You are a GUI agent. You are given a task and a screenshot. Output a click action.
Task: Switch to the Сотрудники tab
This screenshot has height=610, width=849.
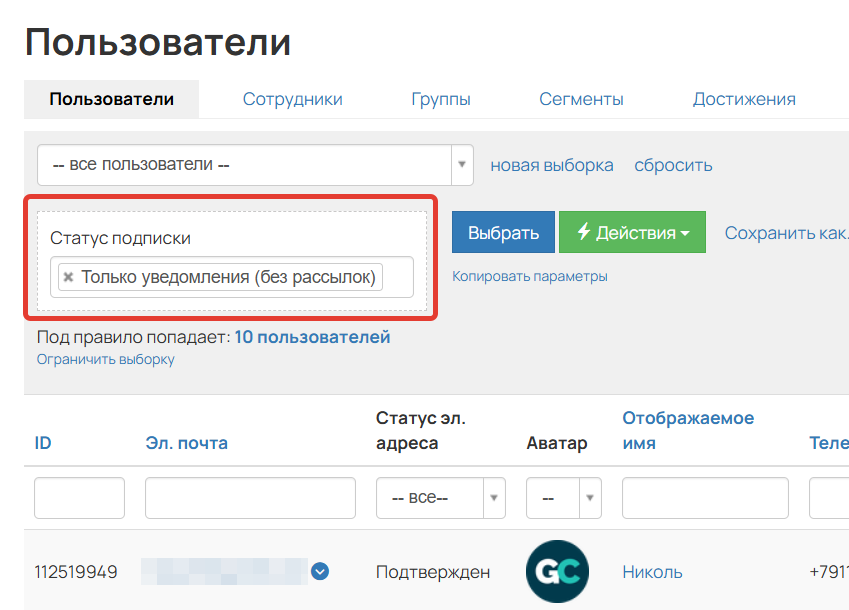pos(292,99)
